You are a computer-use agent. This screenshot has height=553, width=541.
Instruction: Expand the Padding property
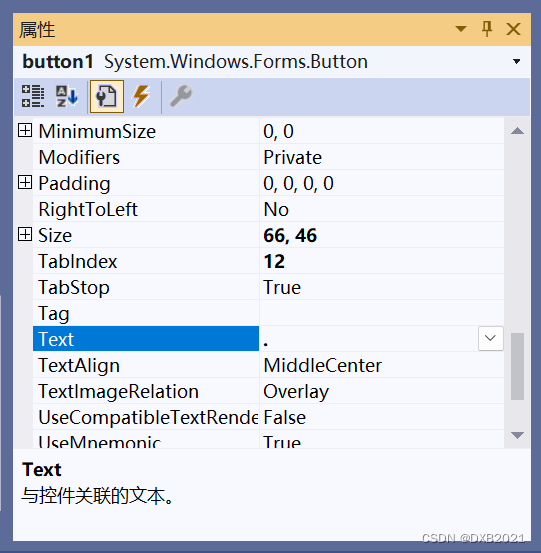pos(25,182)
